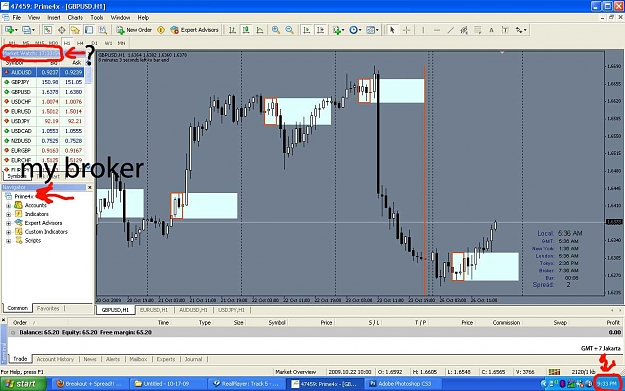Viewport: 625px width, 391px height.
Task: Click the New Order button
Action: 134,30
